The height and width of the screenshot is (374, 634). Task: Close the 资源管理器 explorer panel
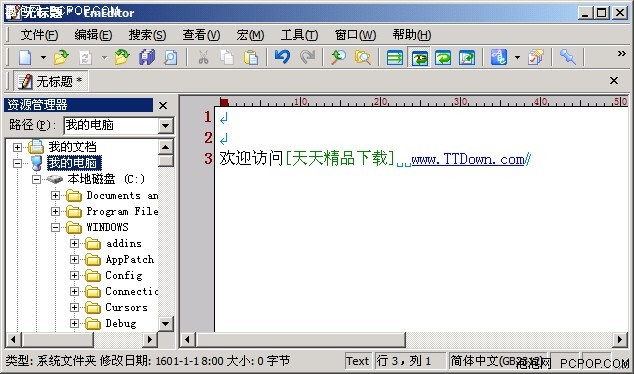pyautogui.click(x=163, y=106)
